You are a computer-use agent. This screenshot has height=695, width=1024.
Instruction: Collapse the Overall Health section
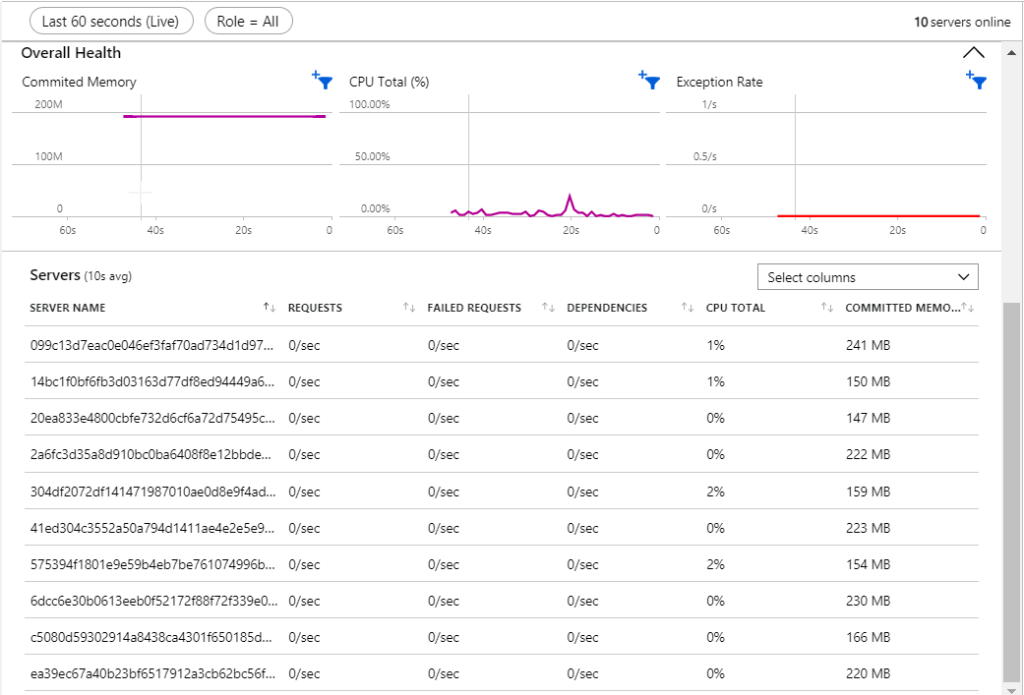pos(973,53)
